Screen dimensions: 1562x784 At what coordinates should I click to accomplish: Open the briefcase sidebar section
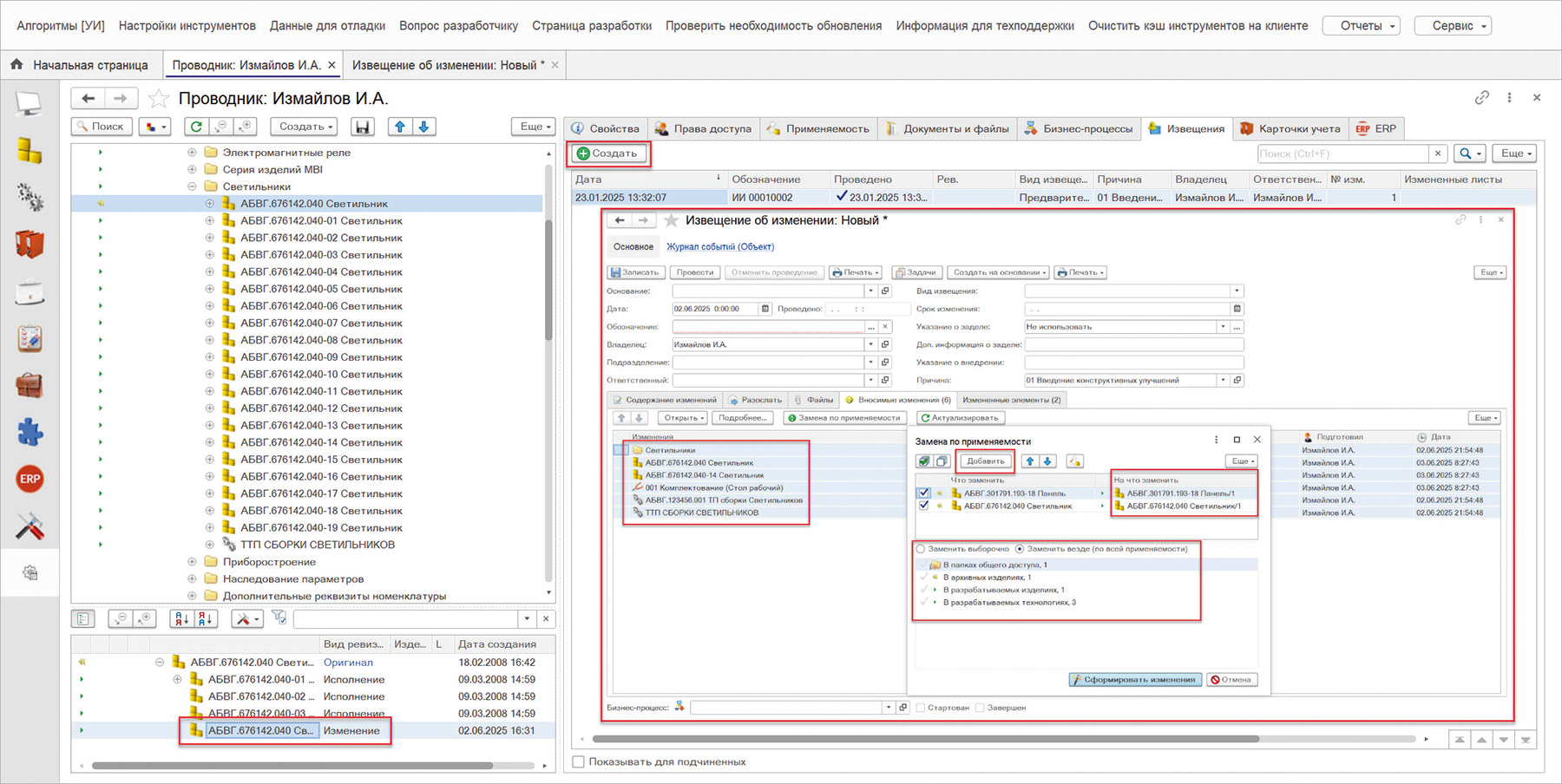(30, 385)
